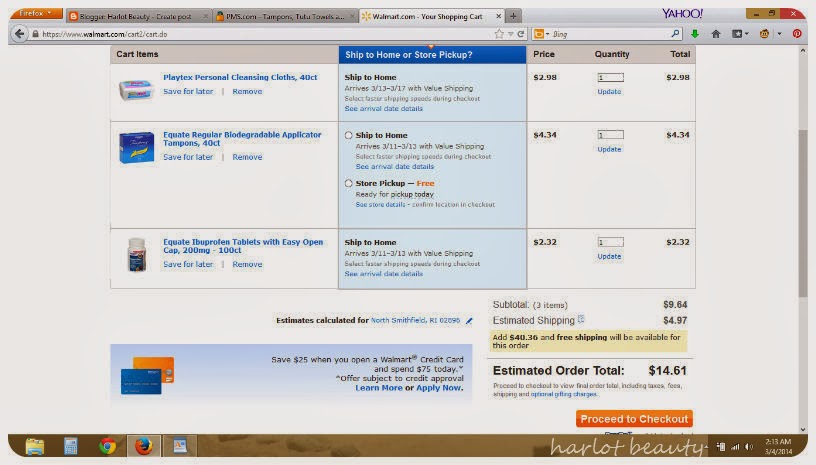Viewport: 816px width, 465px height.
Task: Open address bar history dropdown arrow
Action: [x=511, y=34]
